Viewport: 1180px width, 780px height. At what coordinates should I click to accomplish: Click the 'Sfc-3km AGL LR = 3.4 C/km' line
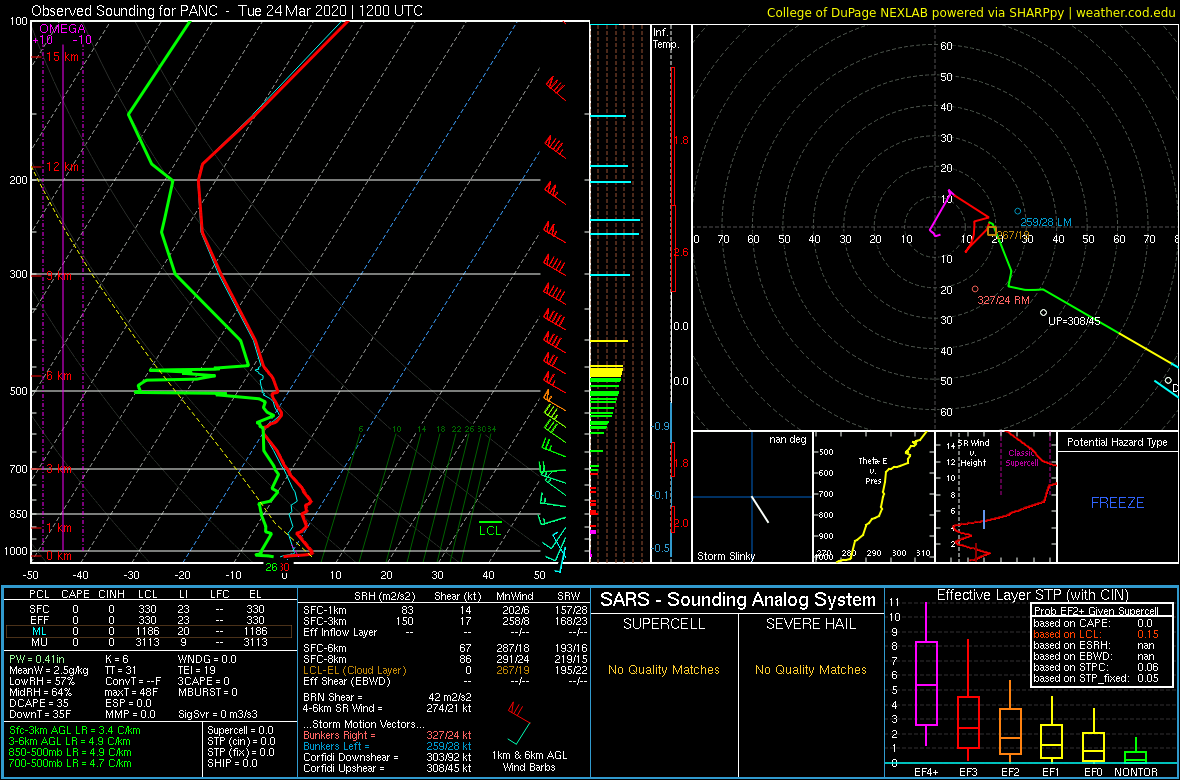75,731
